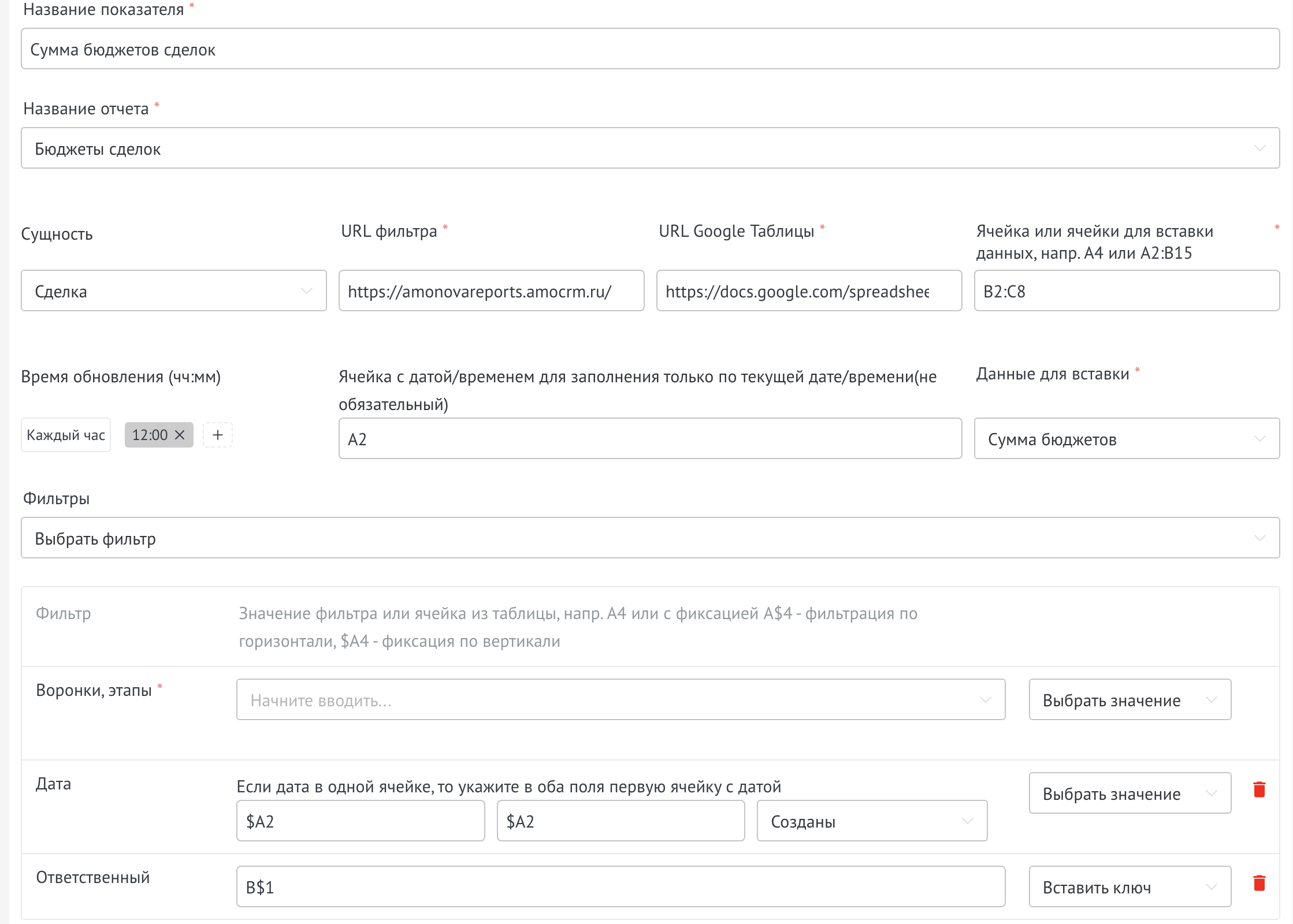Click the Время обновления (чч:мм) label
This screenshot has width=1293, height=924.
pos(121,377)
